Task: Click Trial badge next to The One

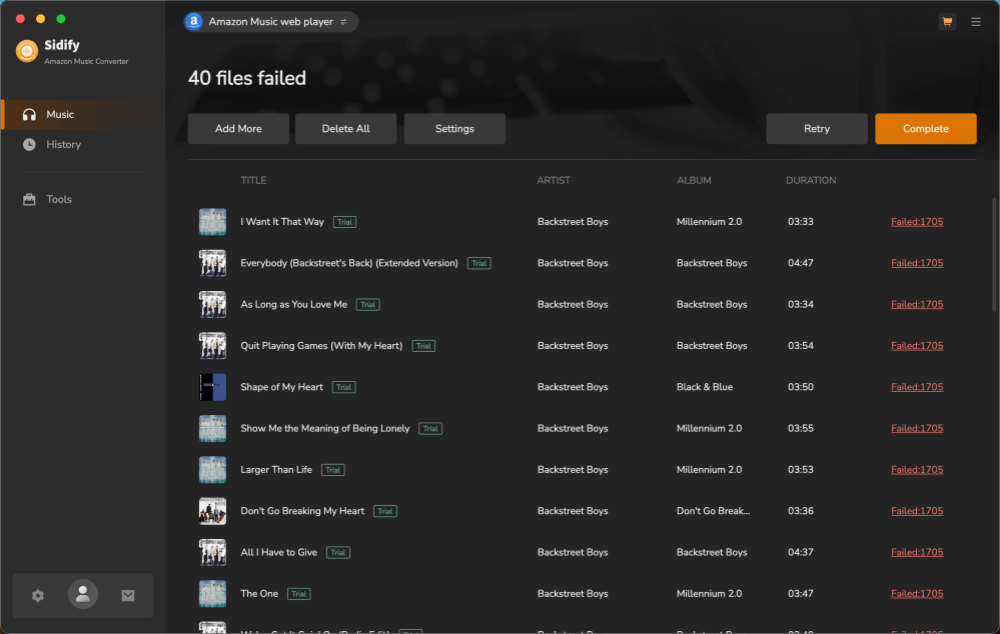Action: [298, 594]
